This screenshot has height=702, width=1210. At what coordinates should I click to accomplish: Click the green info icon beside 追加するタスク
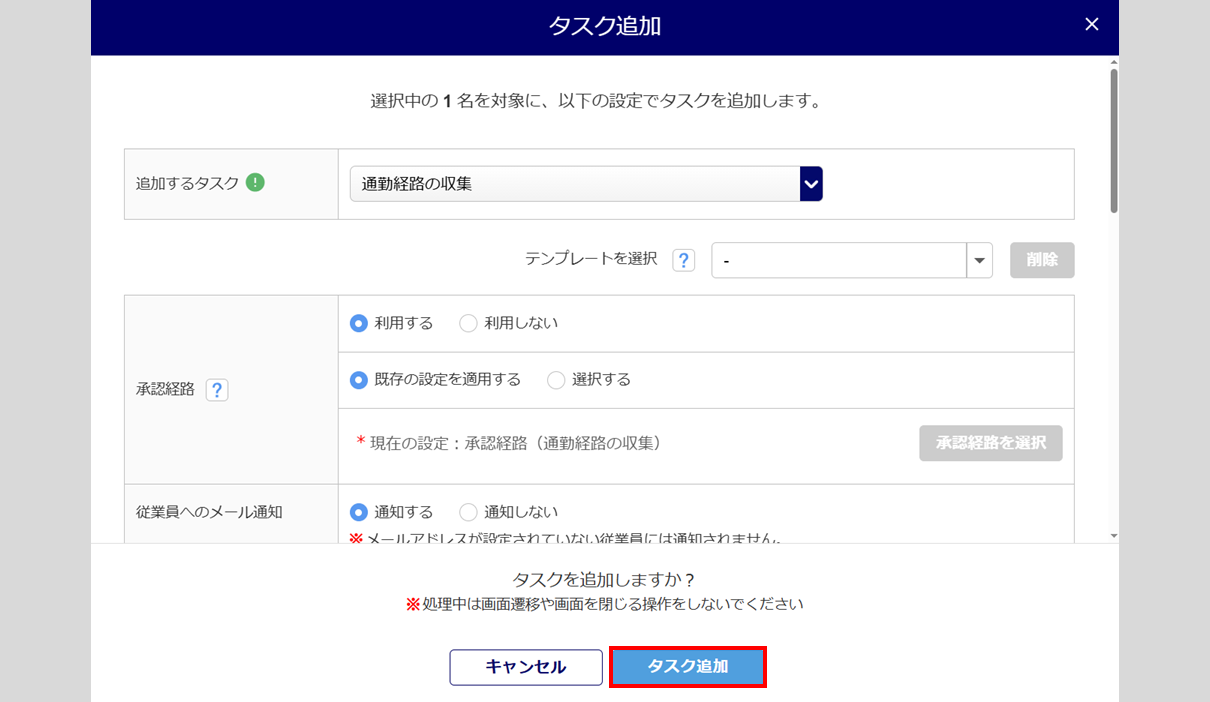(255, 183)
